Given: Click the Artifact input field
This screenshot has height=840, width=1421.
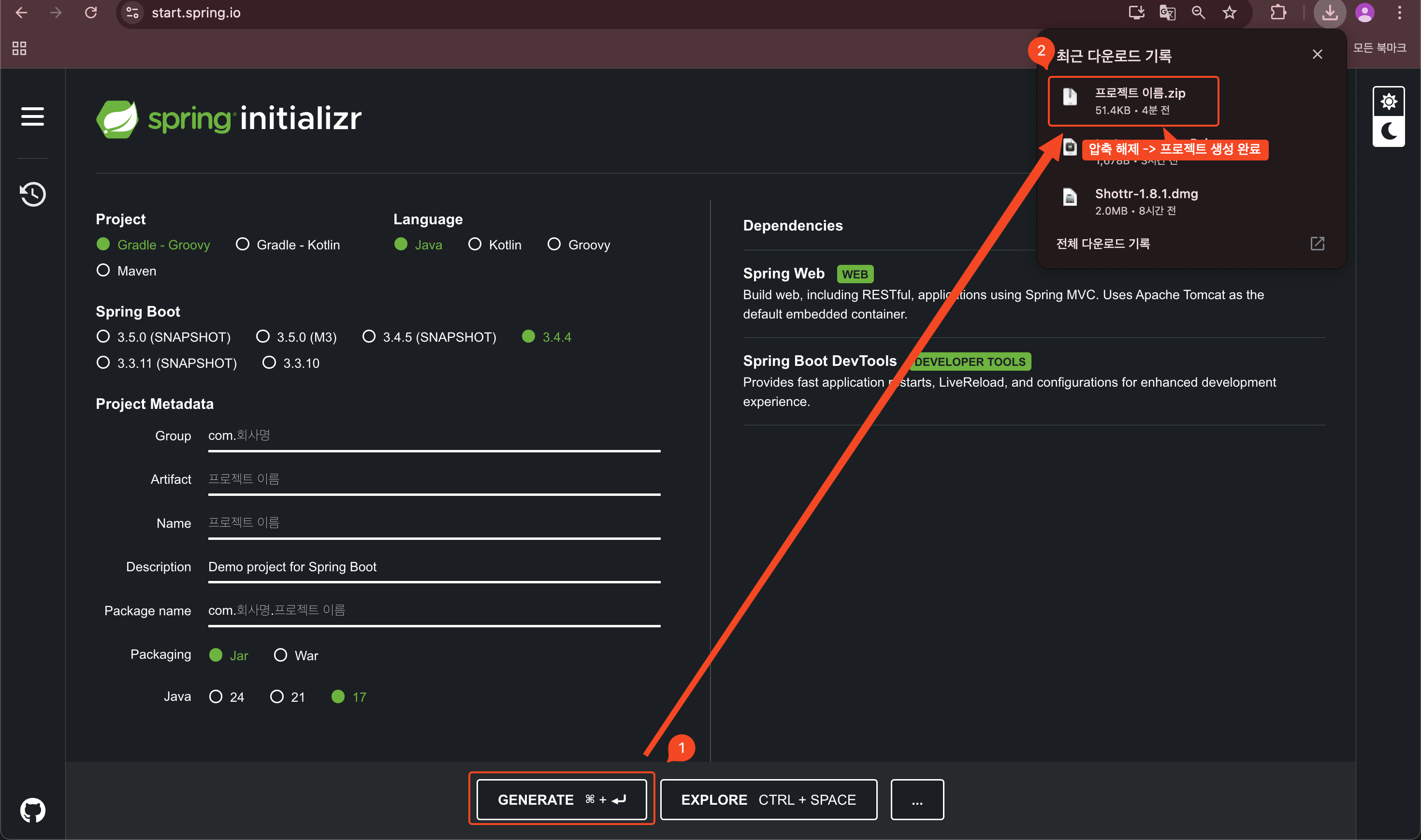Looking at the screenshot, I should (x=434, y=480).
